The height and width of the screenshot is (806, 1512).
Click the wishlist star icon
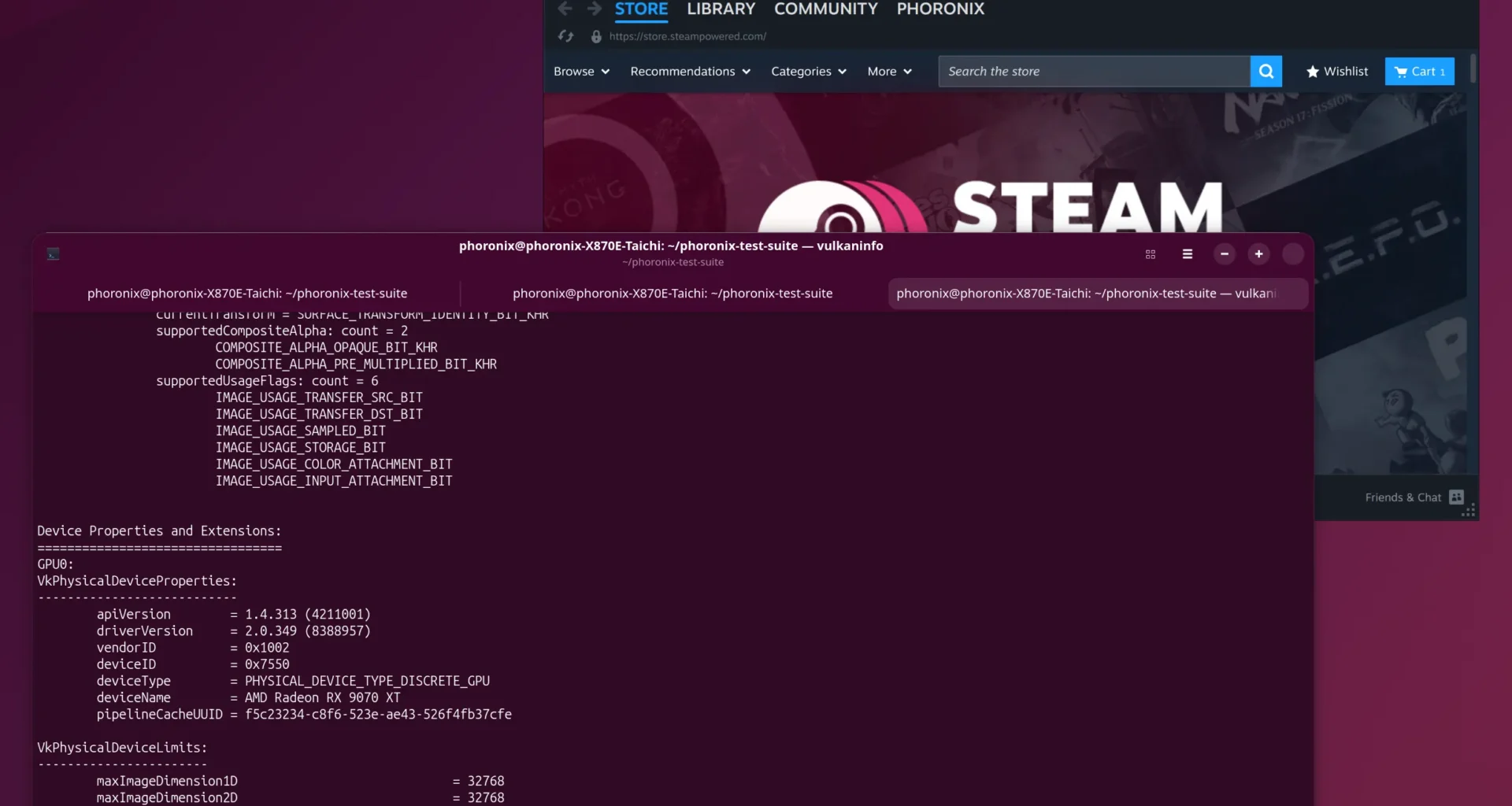(x=1313, y=72)
